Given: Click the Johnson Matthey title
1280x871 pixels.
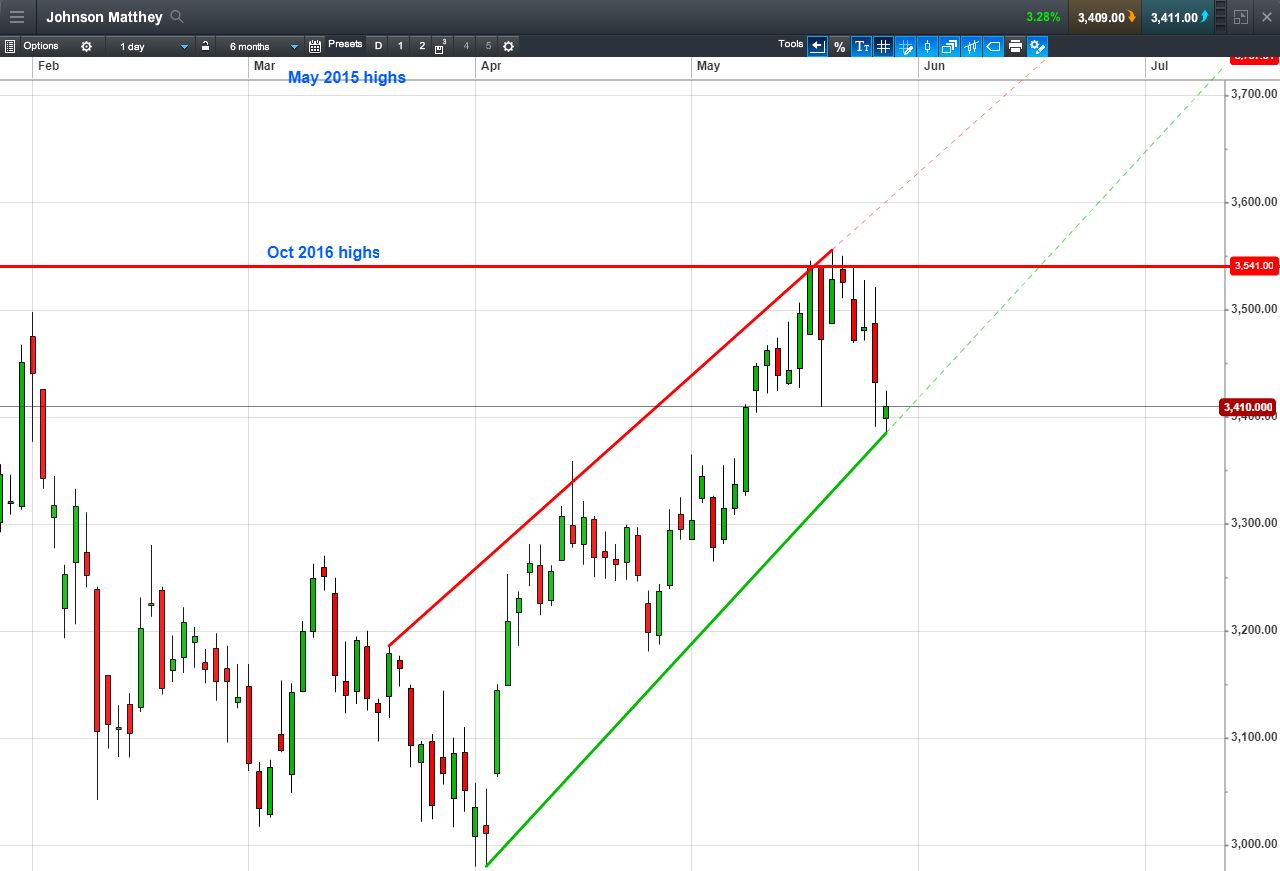Looking at the screenshot, I should 104,17.
